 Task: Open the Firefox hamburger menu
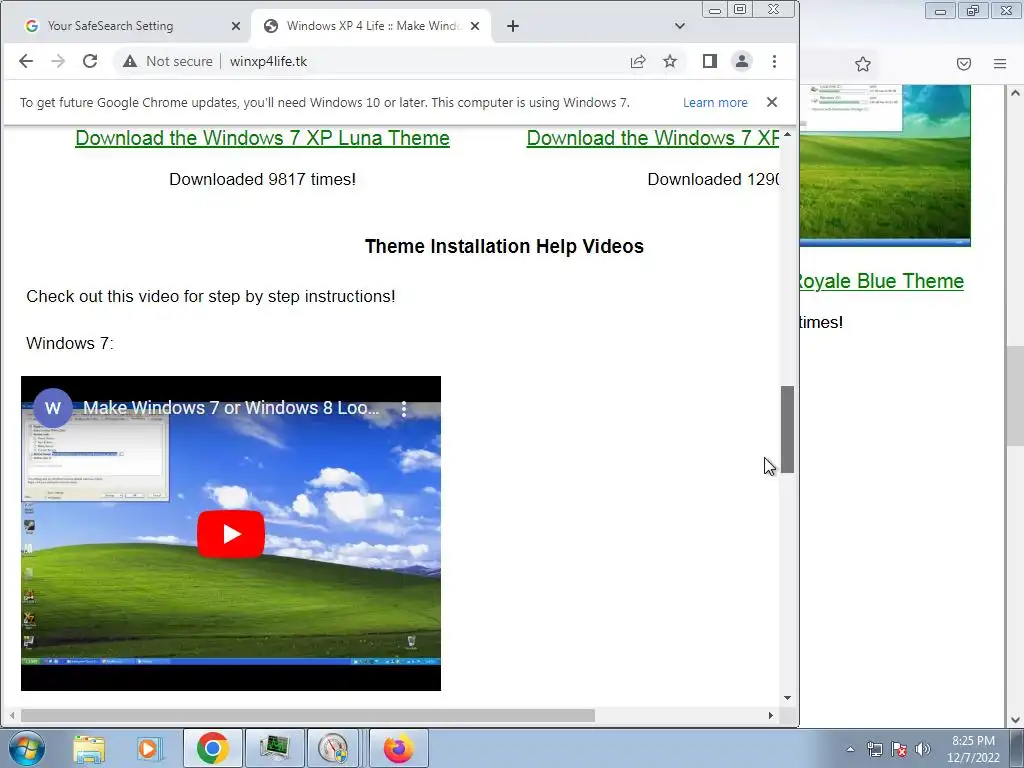click(x=1000, y=64)
